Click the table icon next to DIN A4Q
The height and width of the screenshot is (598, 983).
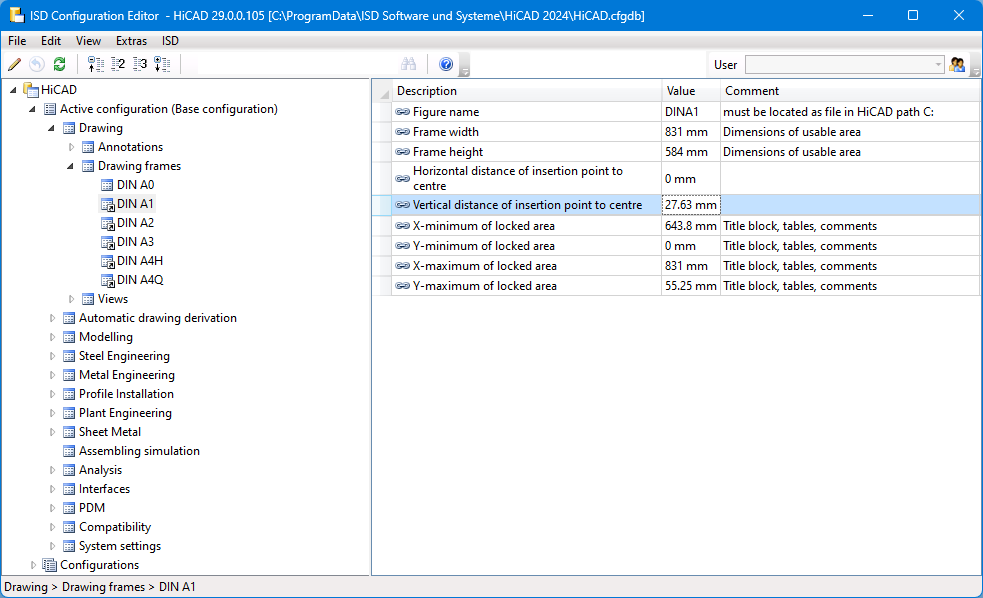(107, 280)
